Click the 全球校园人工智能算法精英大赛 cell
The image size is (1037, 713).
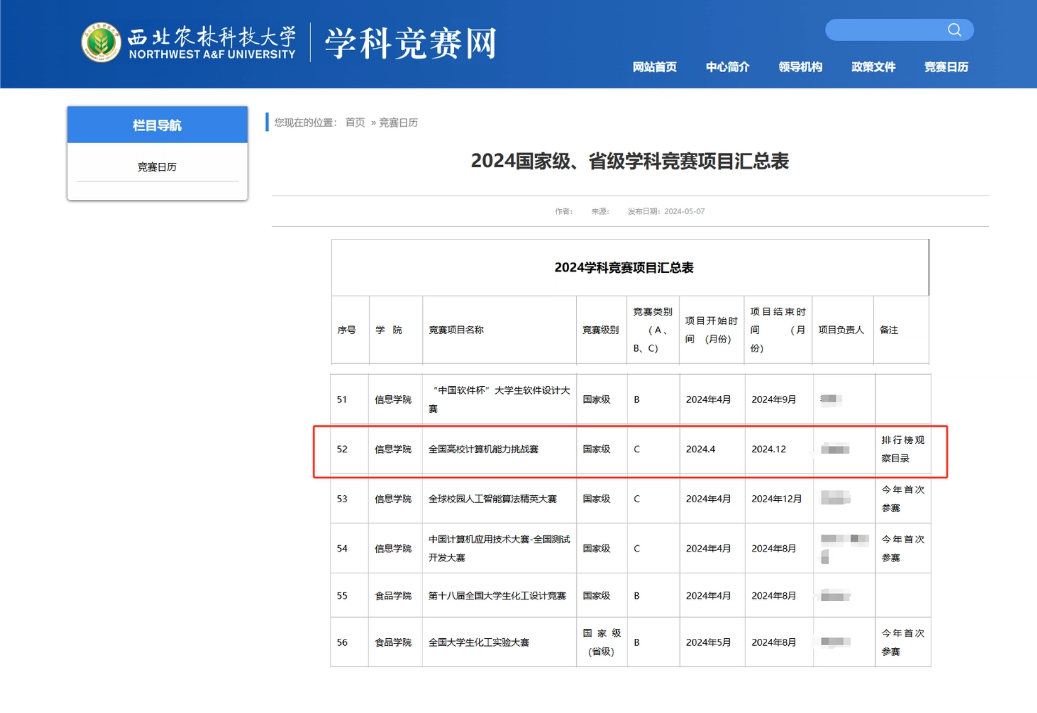pyautogui.click(x=493, y=499)
